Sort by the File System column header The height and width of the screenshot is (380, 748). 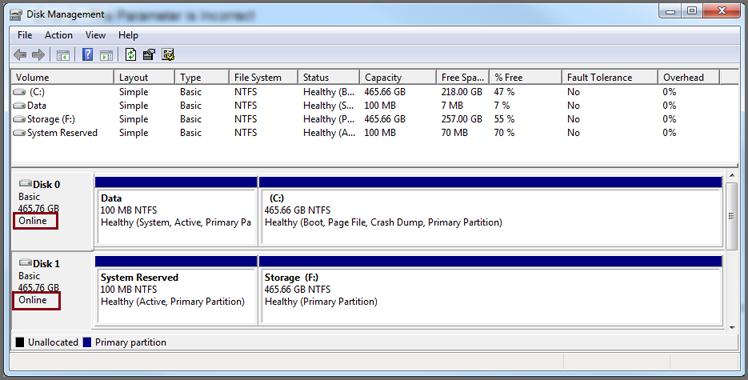[263, 77]
